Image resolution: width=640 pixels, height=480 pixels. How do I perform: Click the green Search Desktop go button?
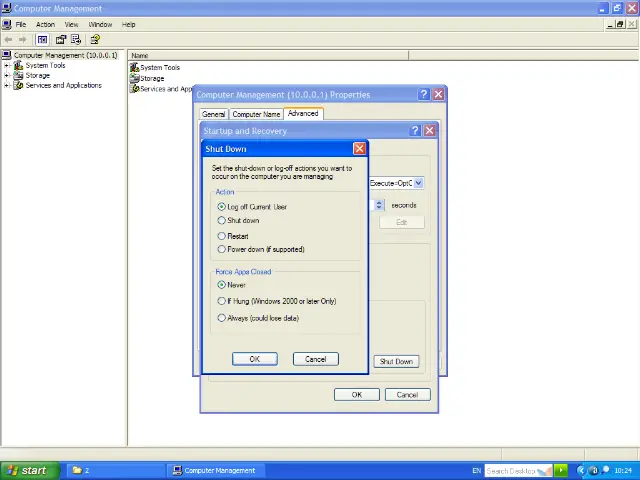(561, 471)
